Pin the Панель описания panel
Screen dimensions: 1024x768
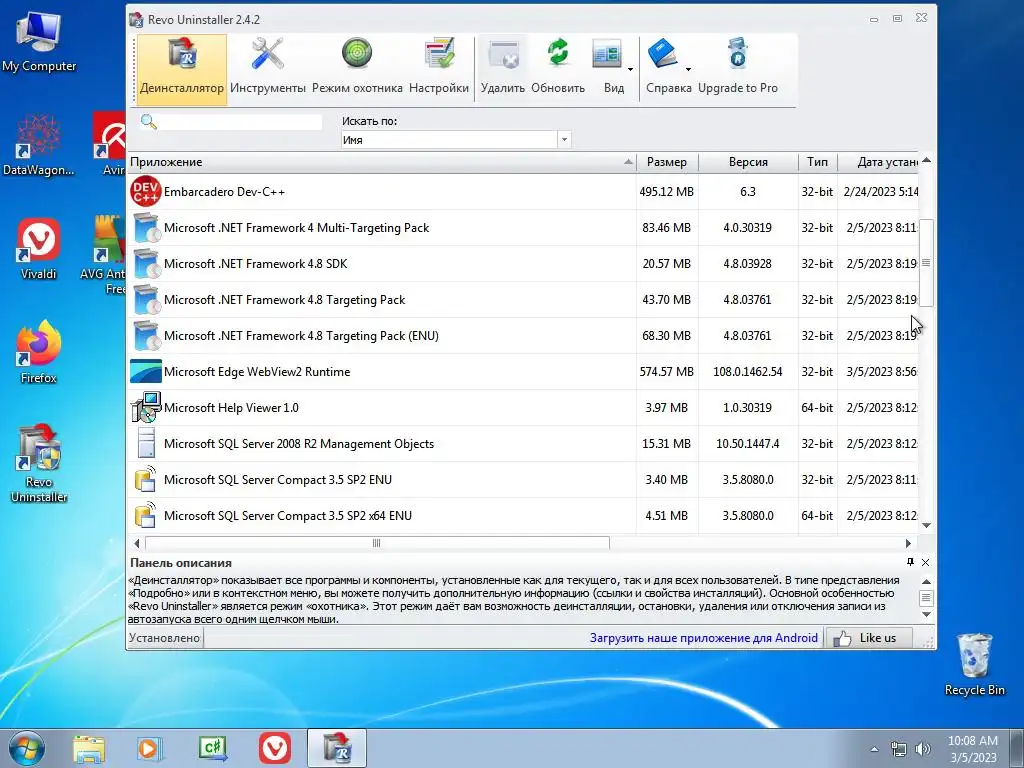click(x=910, y=562)
